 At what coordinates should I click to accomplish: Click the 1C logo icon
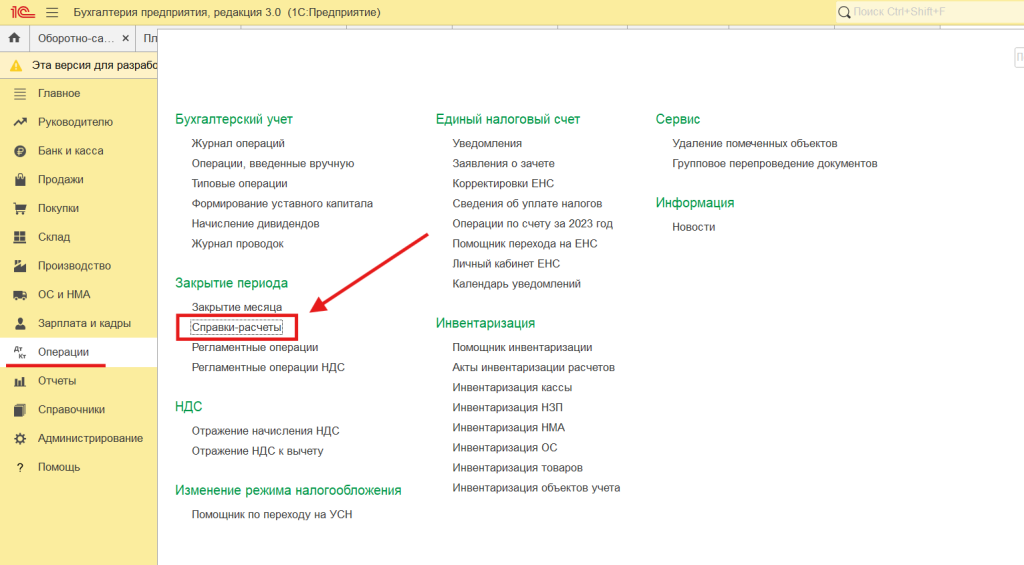pyautogui.click(x=22, y=12)
